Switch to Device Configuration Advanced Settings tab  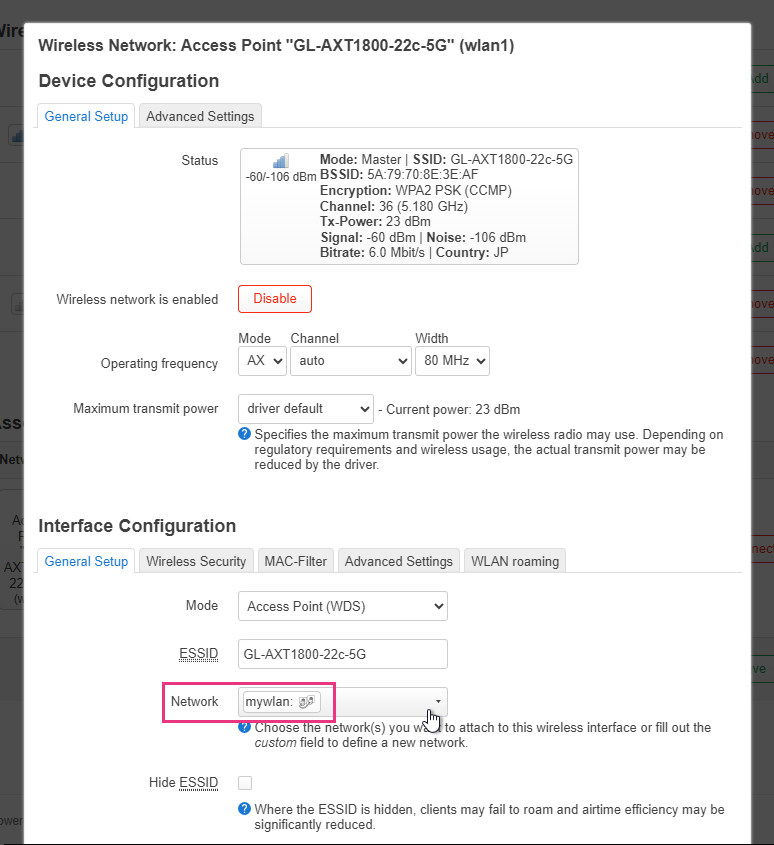pyautogui.click(x=201, y=116)
